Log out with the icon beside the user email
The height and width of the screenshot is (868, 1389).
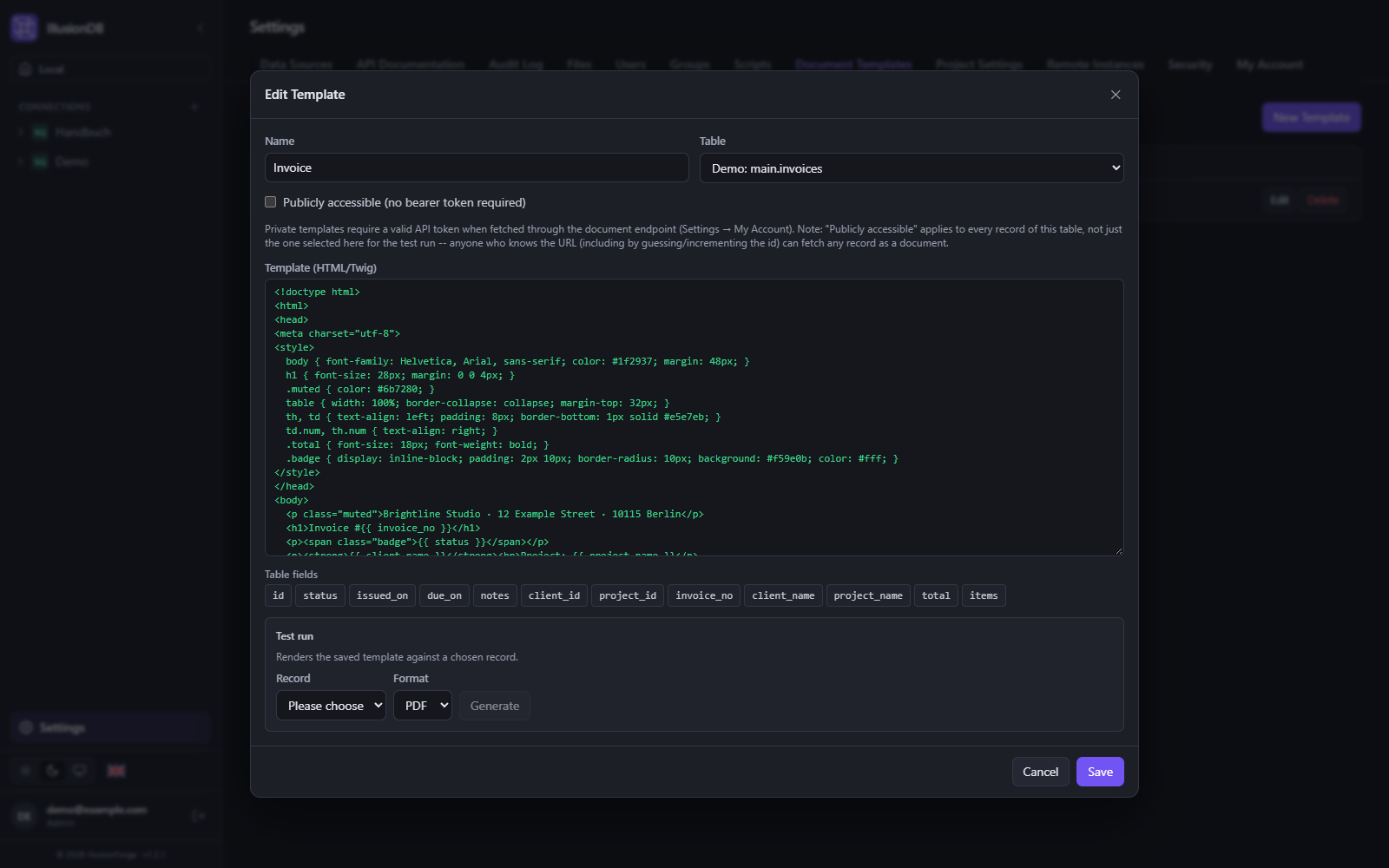coord(199,815)
